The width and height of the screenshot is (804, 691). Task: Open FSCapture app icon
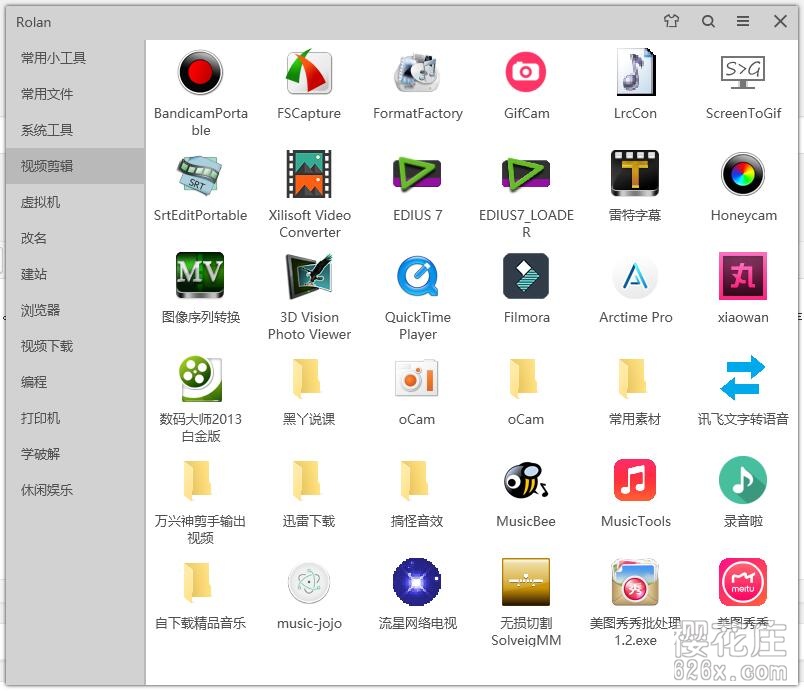tap(309, 72)
